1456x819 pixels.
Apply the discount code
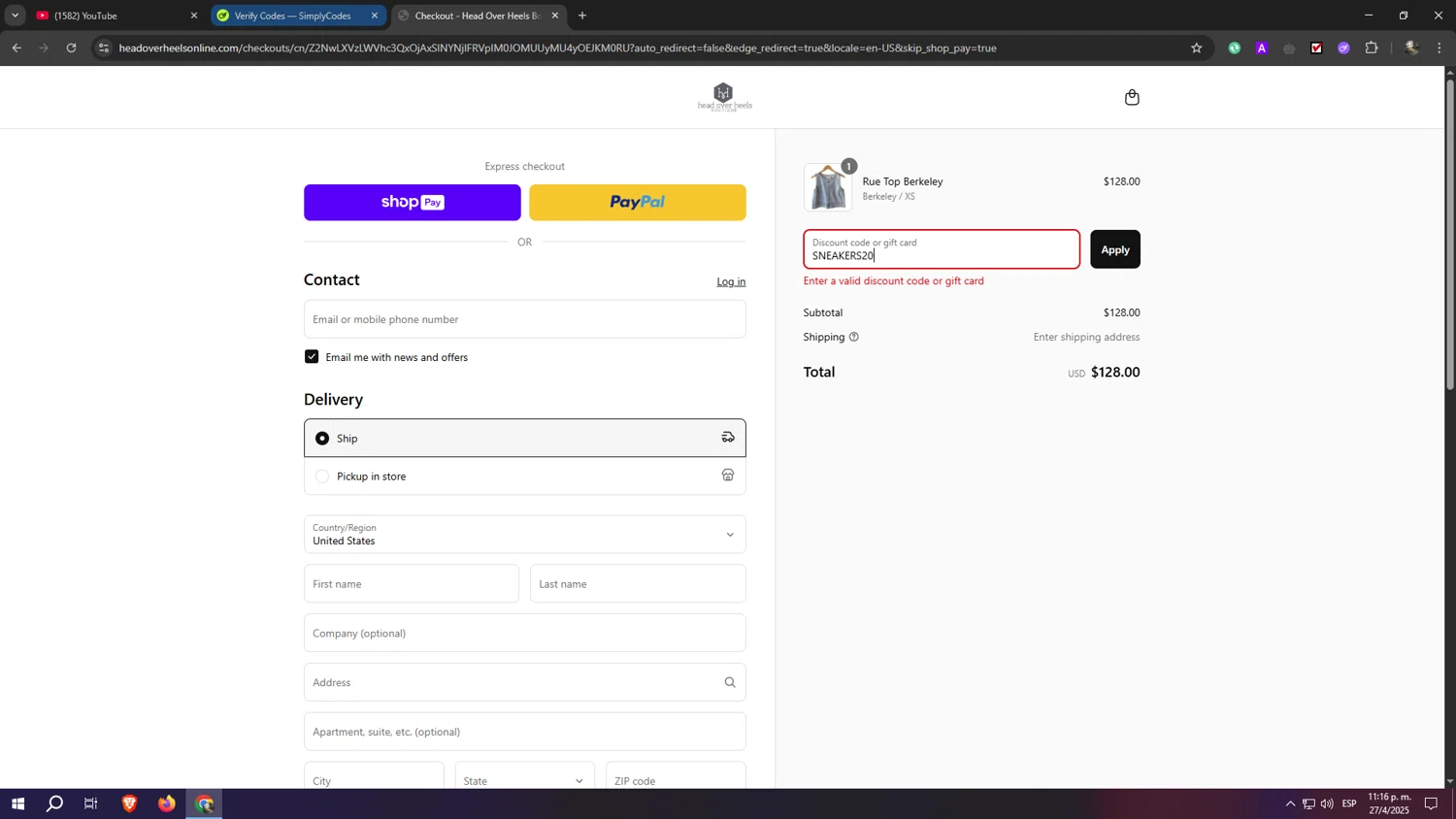click(x=1115, y=249)
